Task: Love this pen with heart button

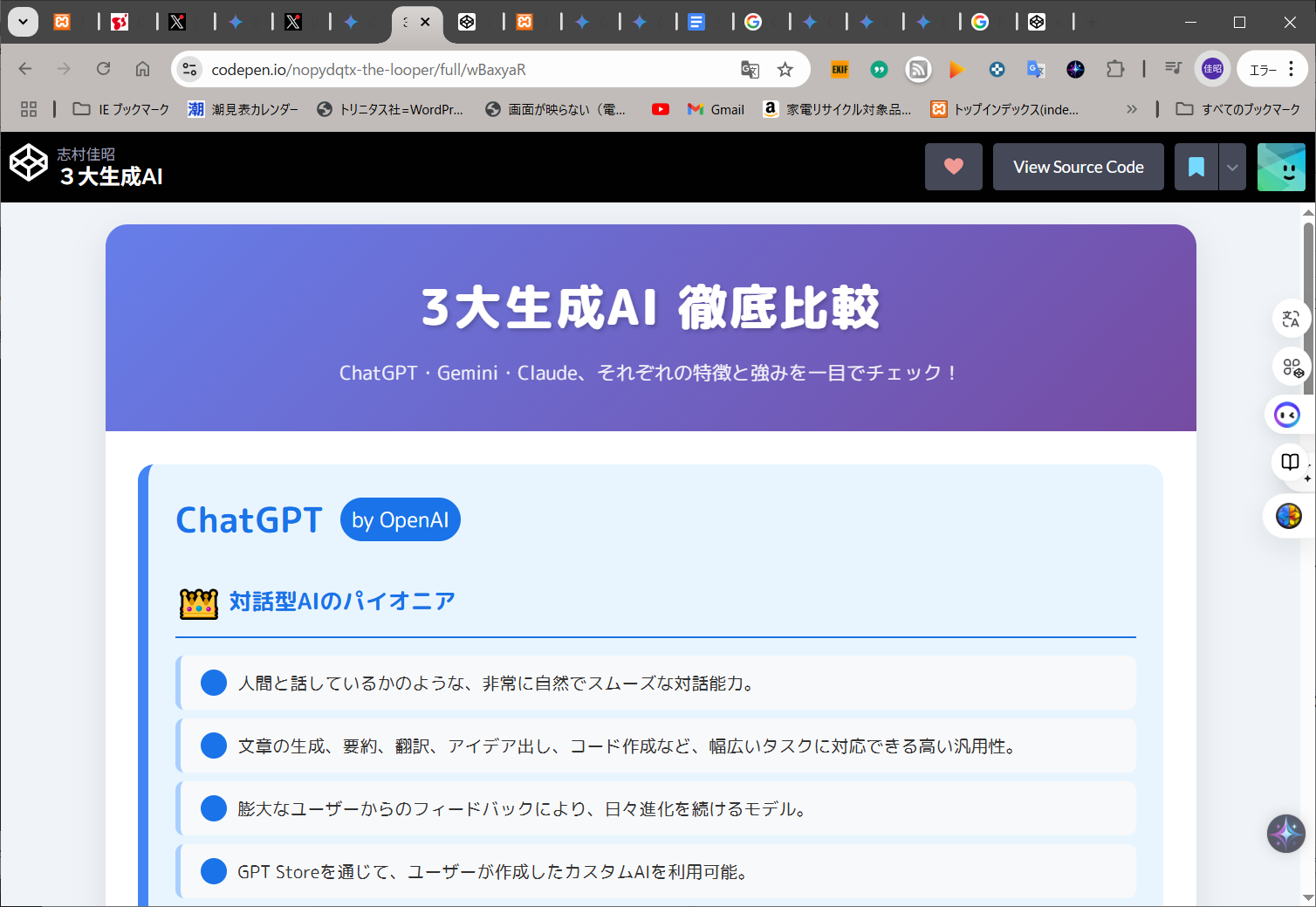Action: tap(954, 167)
